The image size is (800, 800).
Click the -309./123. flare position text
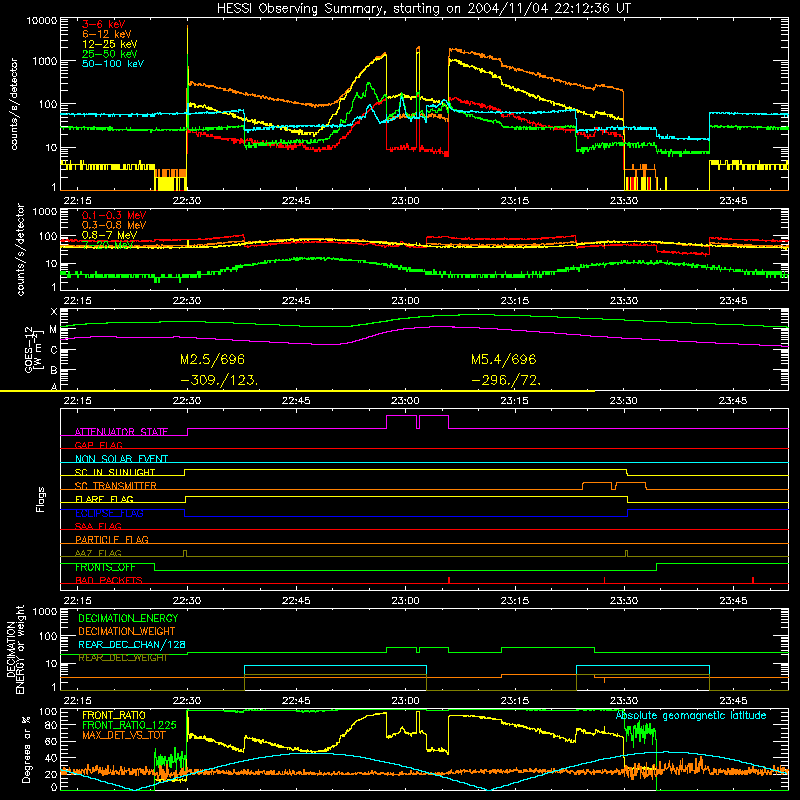[x=219, y=381]
